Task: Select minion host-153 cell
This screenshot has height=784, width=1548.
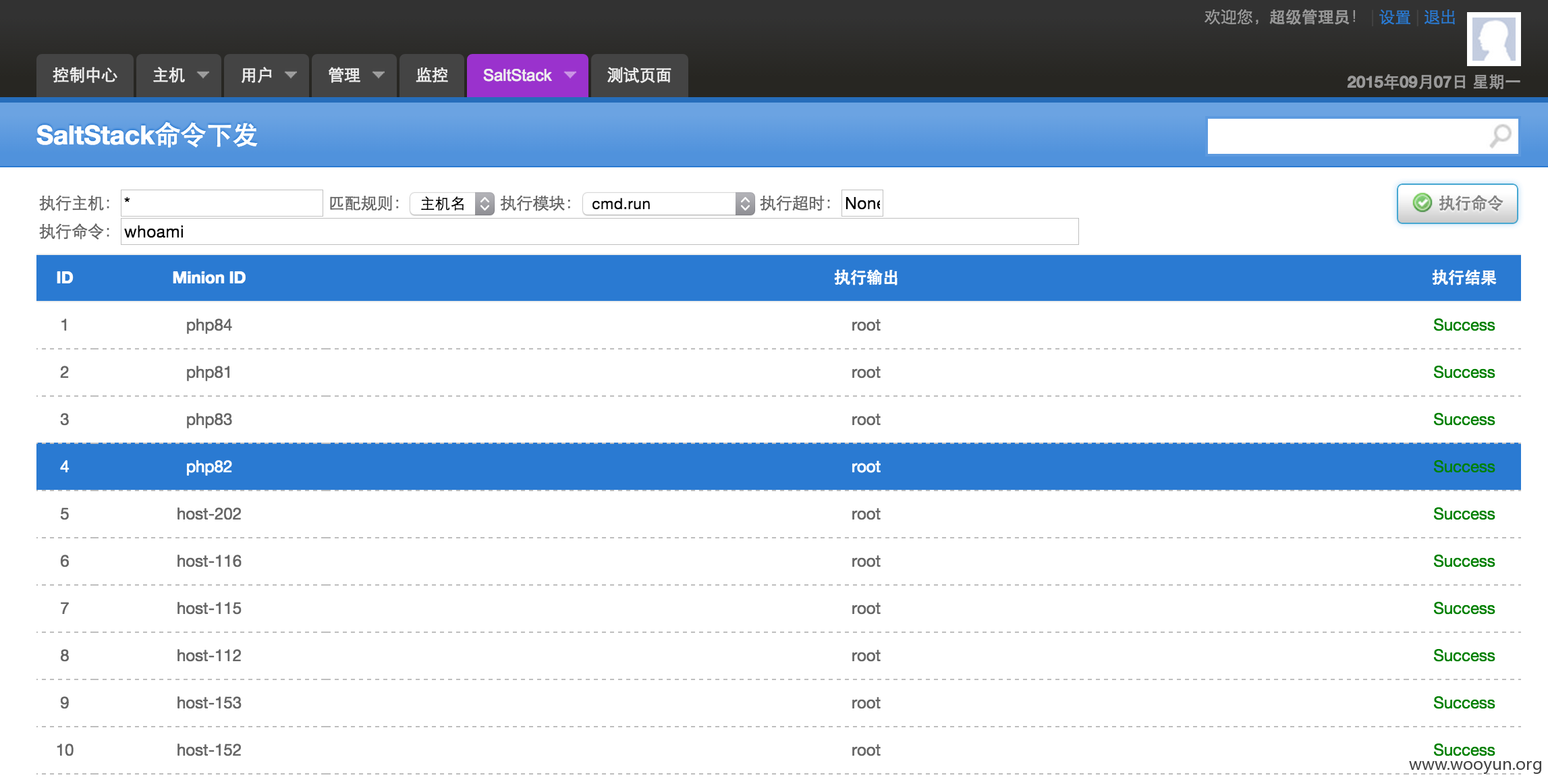Action: click(x=209, y=703)
